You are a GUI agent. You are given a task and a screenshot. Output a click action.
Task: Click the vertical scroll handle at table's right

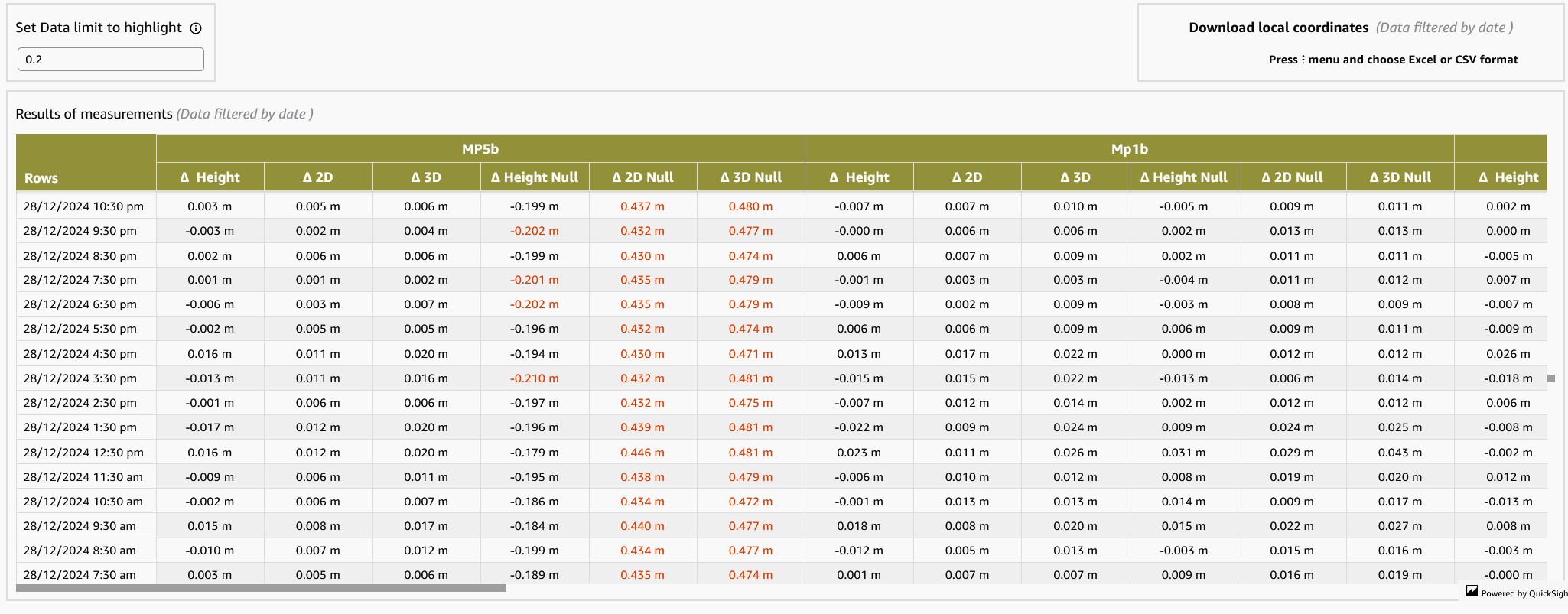click(1551, 378)
